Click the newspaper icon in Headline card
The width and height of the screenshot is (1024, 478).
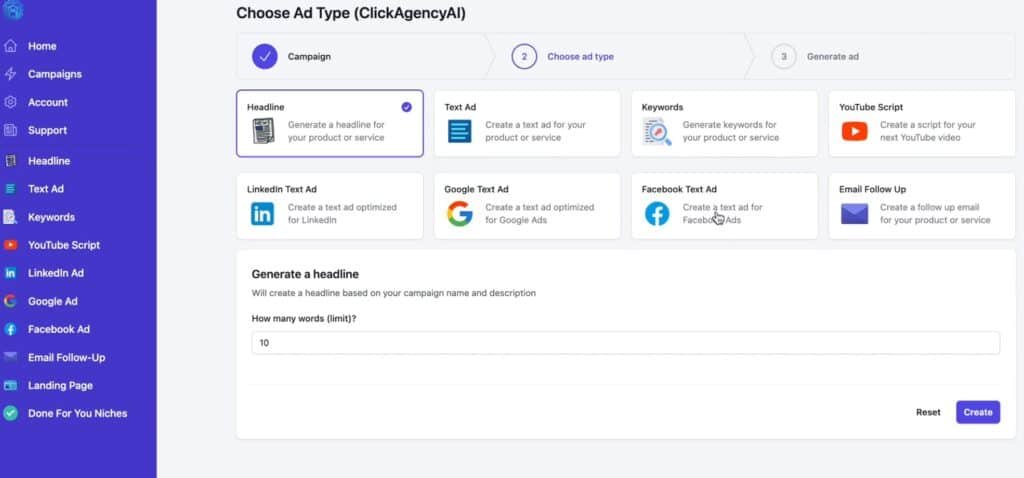click(x=263, y=131)
